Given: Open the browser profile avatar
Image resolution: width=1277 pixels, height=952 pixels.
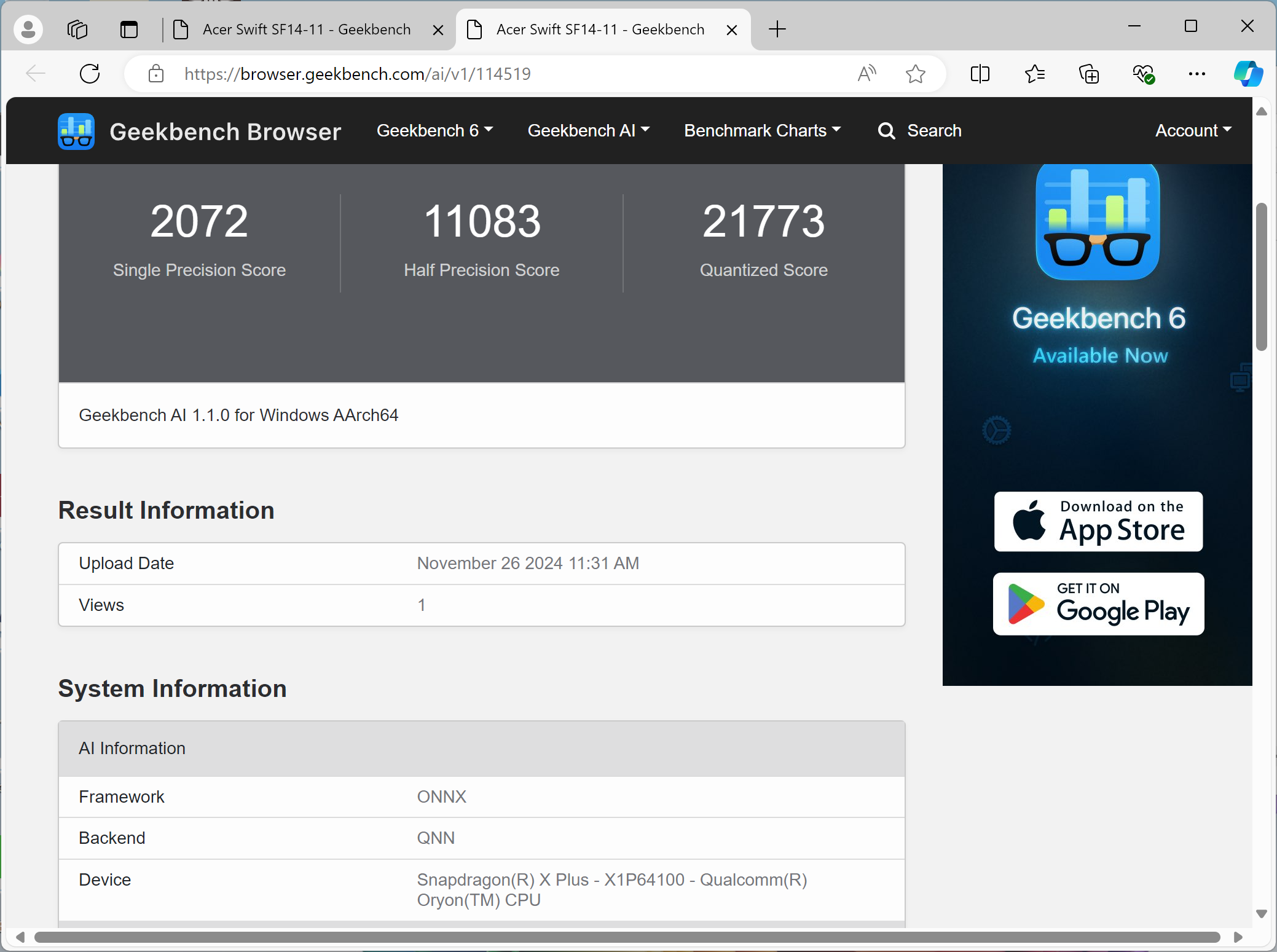Looking at the screenshot, I should click(28, 29).
